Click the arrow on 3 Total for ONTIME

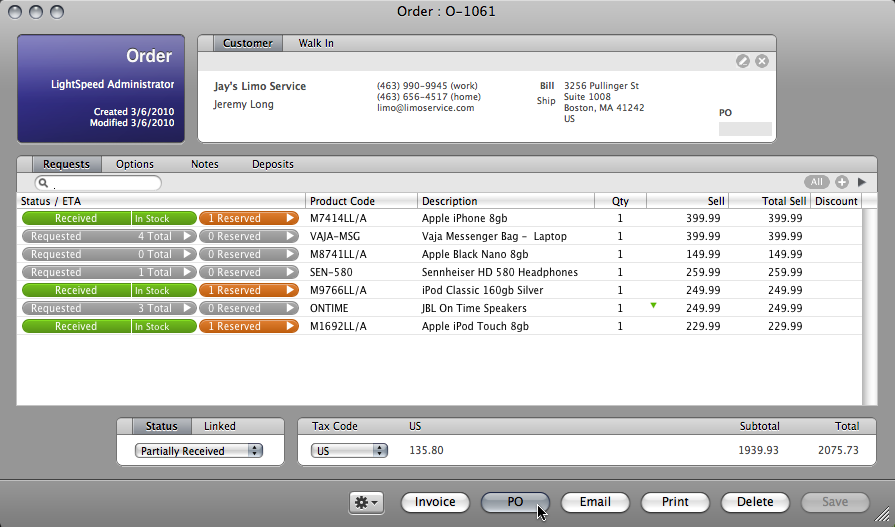[187, 308]
